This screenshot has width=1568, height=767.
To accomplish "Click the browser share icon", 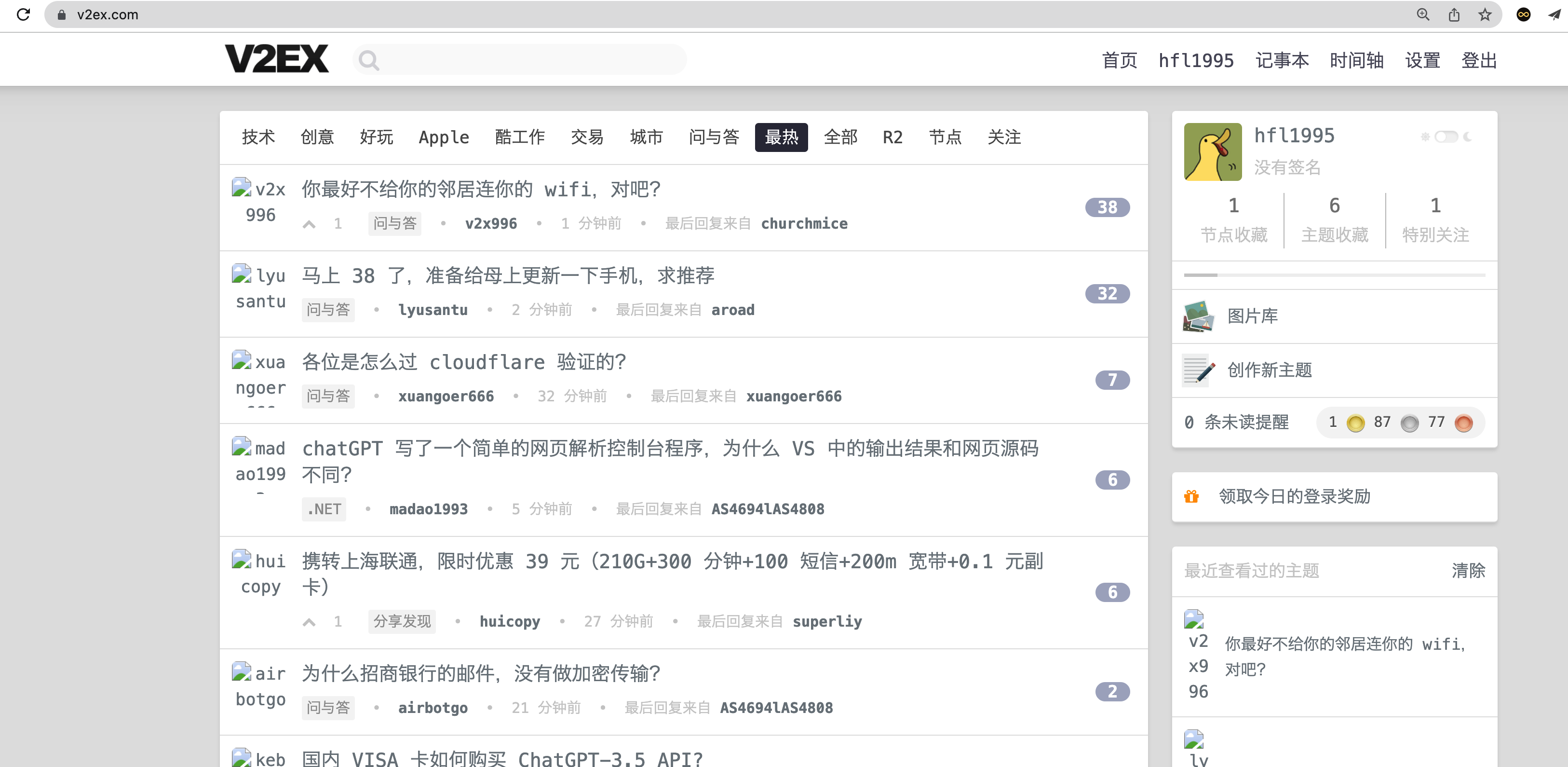I will tap(1454, 14).
